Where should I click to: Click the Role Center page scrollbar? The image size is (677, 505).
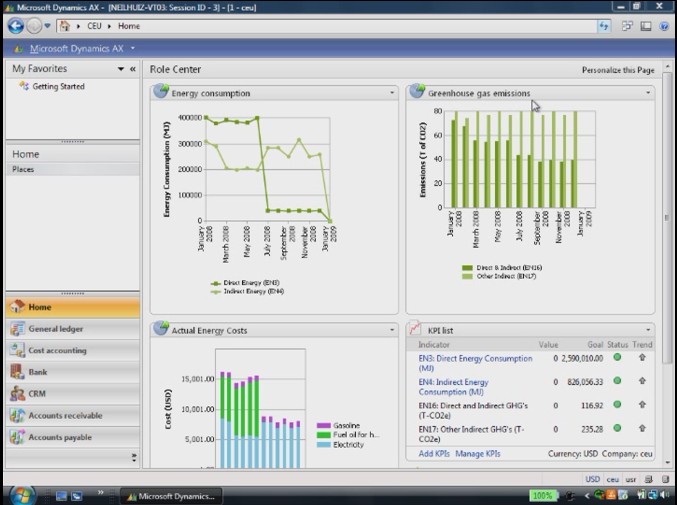[667, 216]
